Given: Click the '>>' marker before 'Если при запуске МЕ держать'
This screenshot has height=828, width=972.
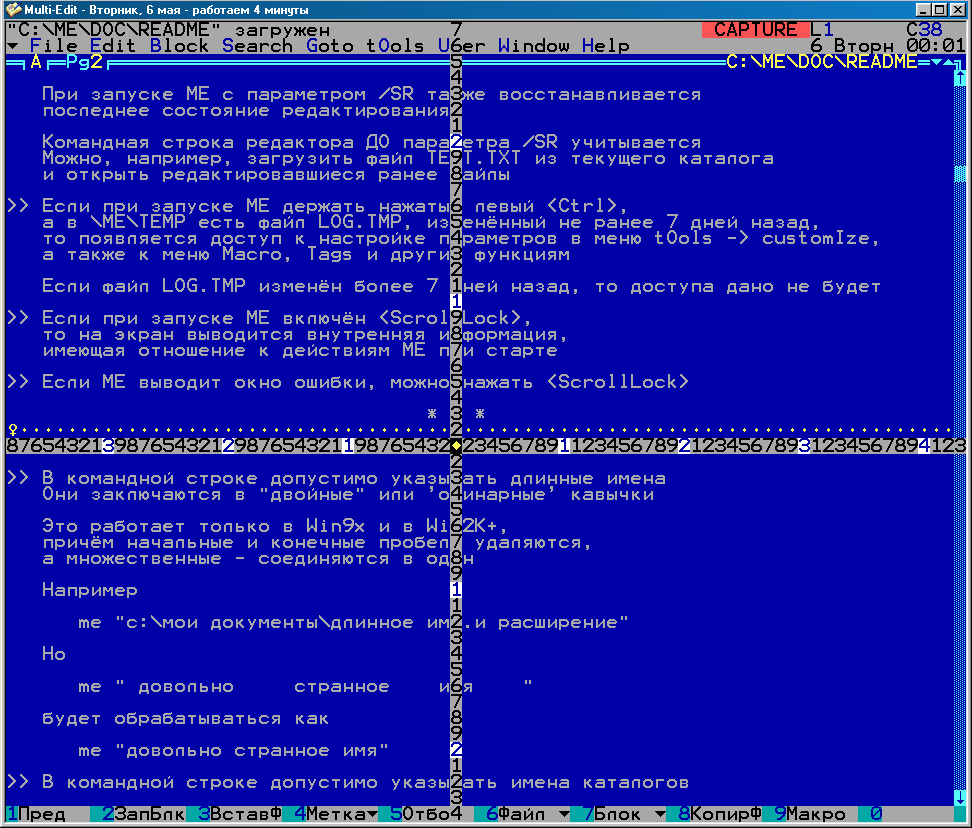Looking at the screenshot, I should coord(18,206).
